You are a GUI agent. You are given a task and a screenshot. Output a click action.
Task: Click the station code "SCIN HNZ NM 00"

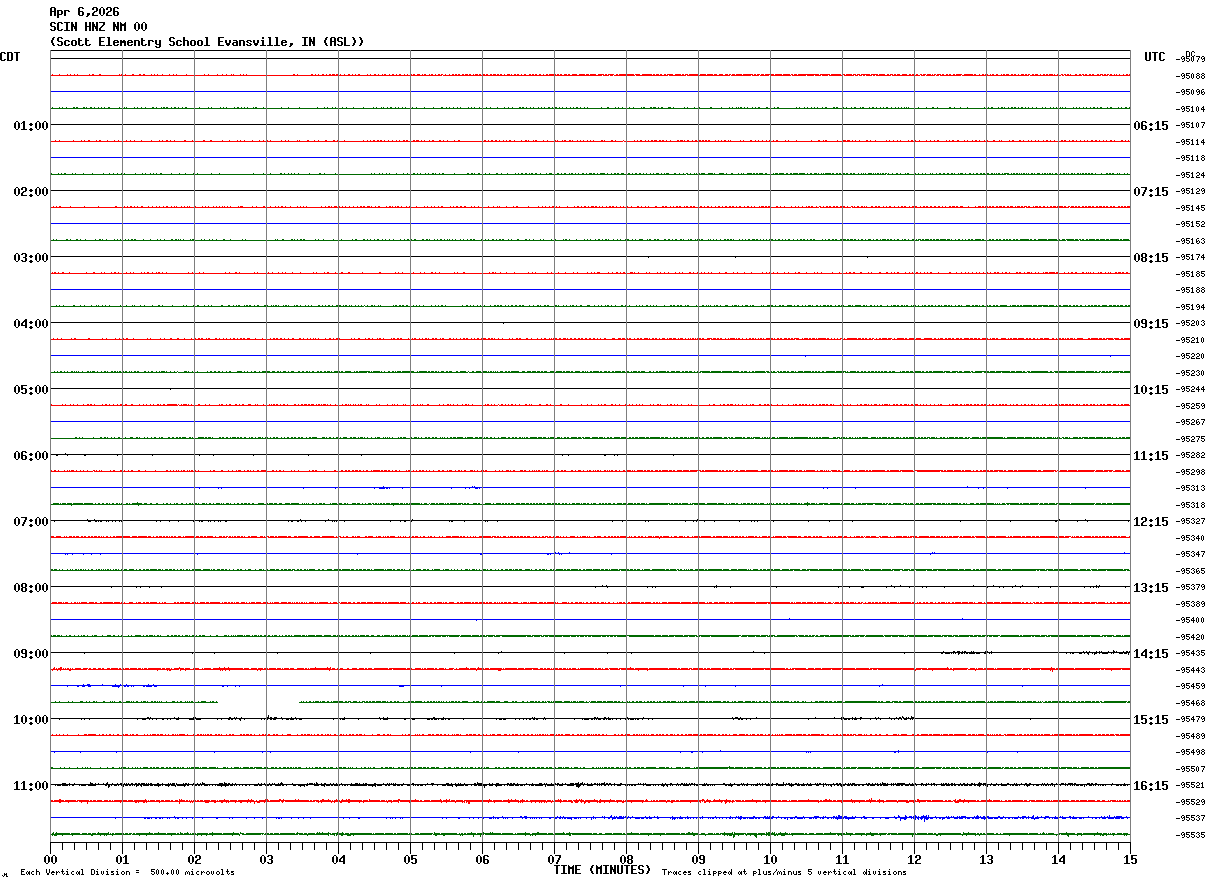(x=98, y=27)
